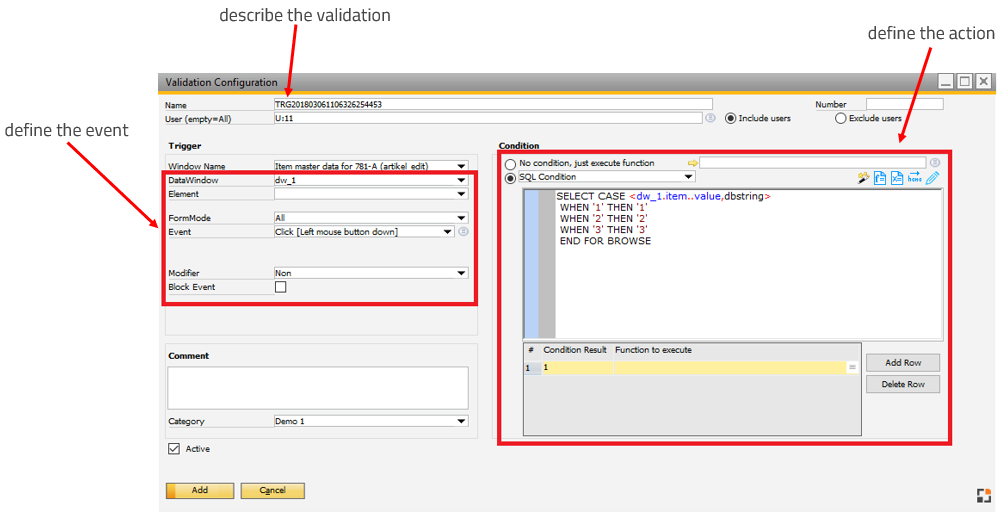This screenshot has width=1001, height=519.
Task: Click the yellow arrow beside the function field
Action: tap(692, 163)
